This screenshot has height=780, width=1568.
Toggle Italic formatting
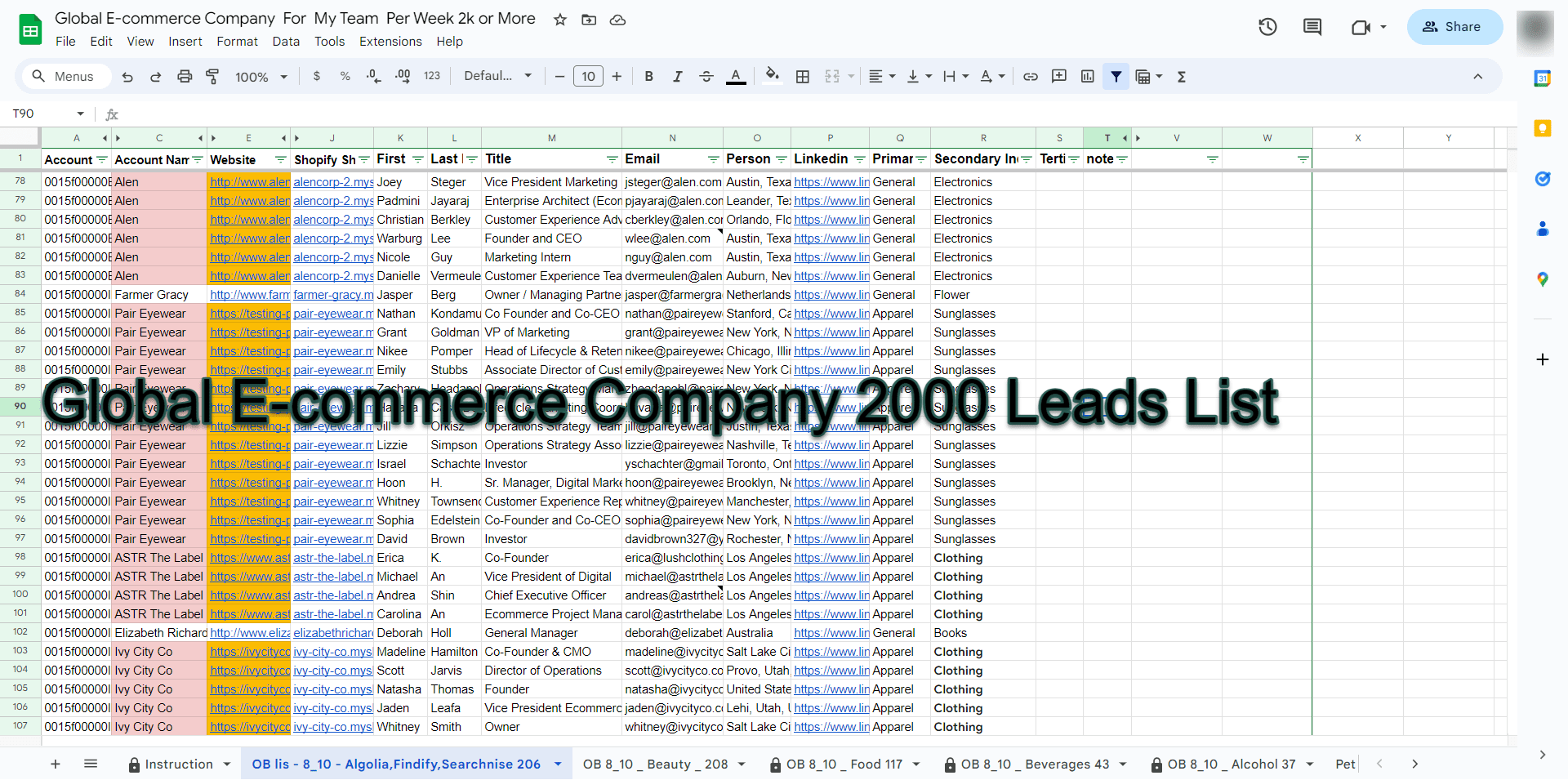[x=677, y=77]
